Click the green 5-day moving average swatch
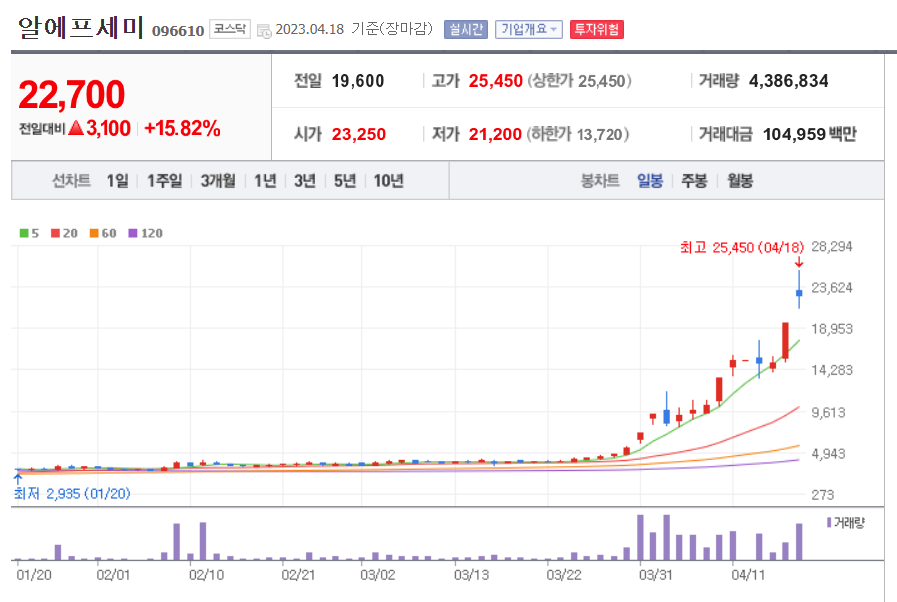 click(x=24, y=233)
